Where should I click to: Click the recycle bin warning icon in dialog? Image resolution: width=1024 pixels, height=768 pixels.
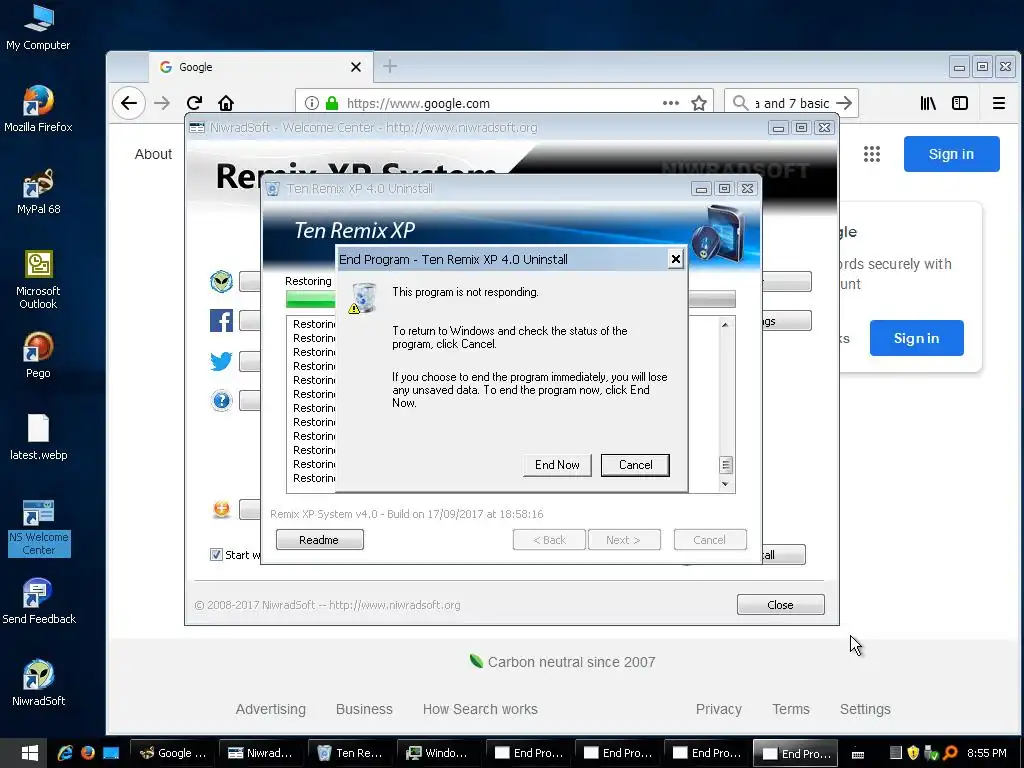click(x=362, y=298)
